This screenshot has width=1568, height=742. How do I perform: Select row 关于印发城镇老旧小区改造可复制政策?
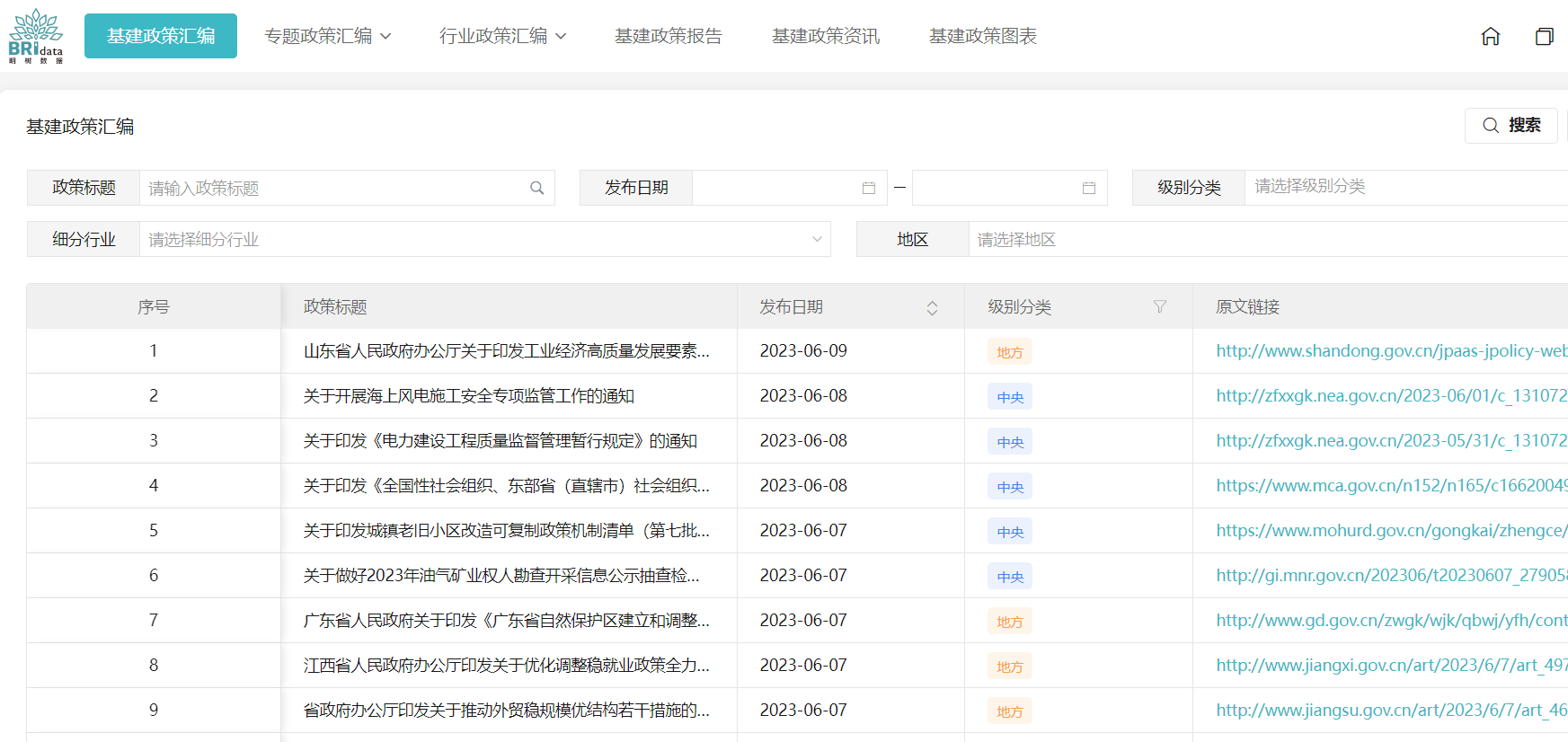point(507,530)
